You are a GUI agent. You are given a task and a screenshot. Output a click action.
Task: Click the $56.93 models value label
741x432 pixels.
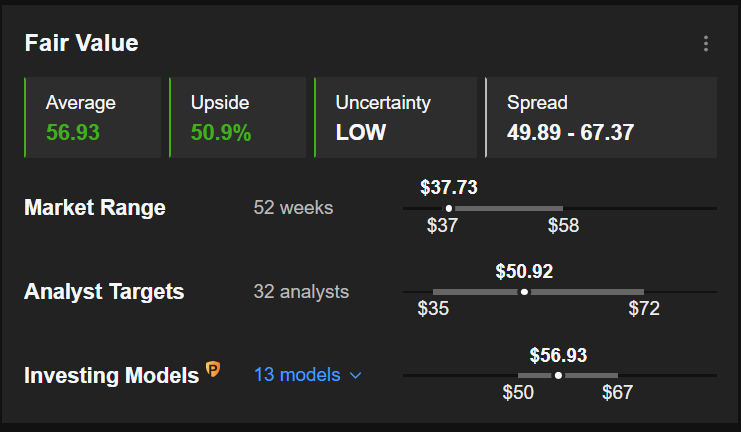(558, 355)
